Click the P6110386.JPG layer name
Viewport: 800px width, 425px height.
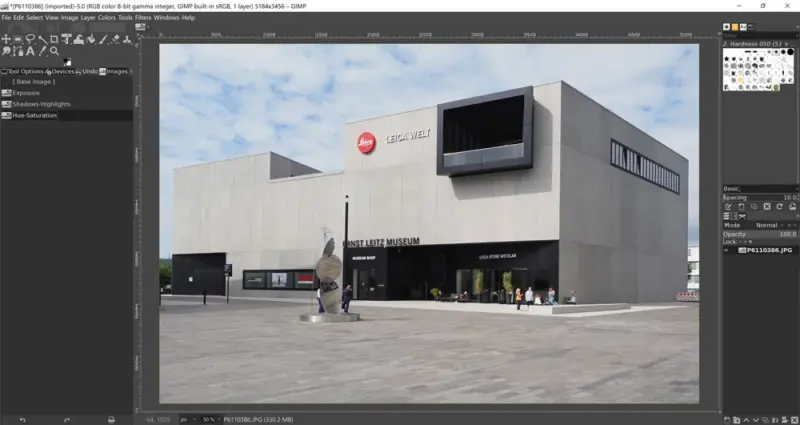[768, 250]
